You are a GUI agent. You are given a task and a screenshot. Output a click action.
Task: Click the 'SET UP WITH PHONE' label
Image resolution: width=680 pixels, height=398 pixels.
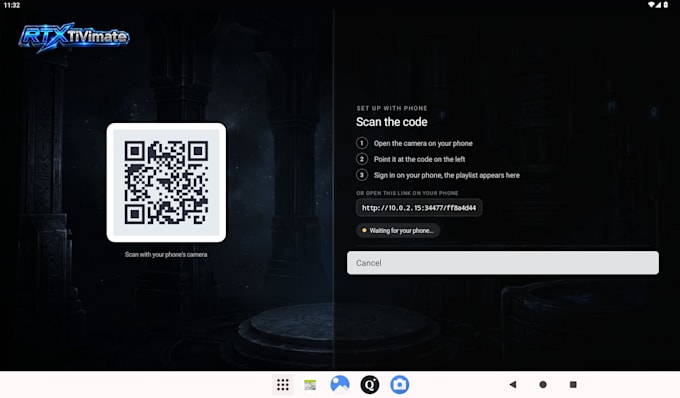[392, 108]
